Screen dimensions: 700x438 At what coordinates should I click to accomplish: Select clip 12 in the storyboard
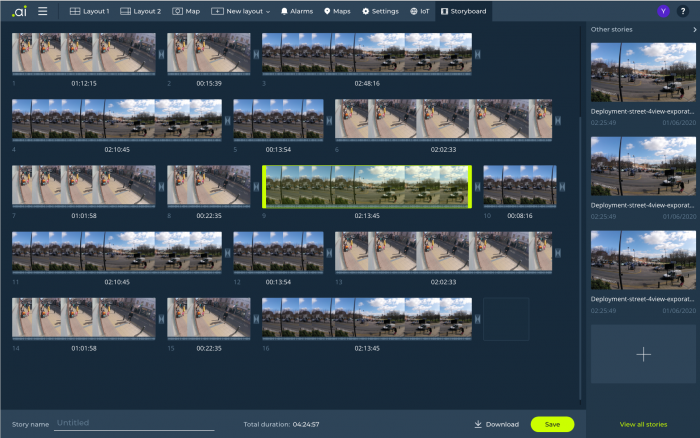(279, 252)
